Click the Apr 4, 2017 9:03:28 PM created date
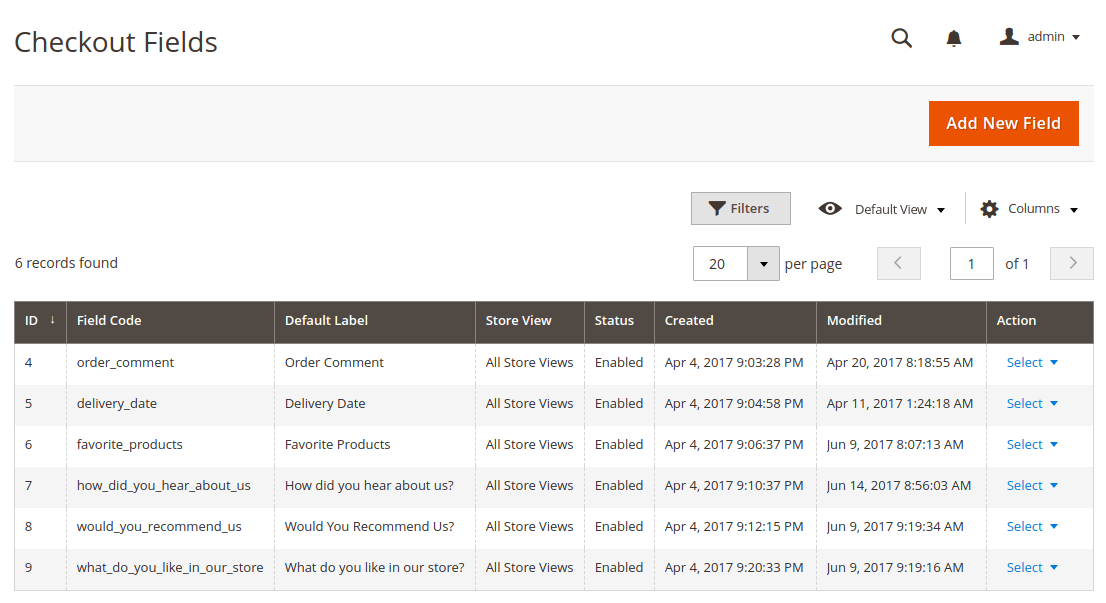 point(734,363)
